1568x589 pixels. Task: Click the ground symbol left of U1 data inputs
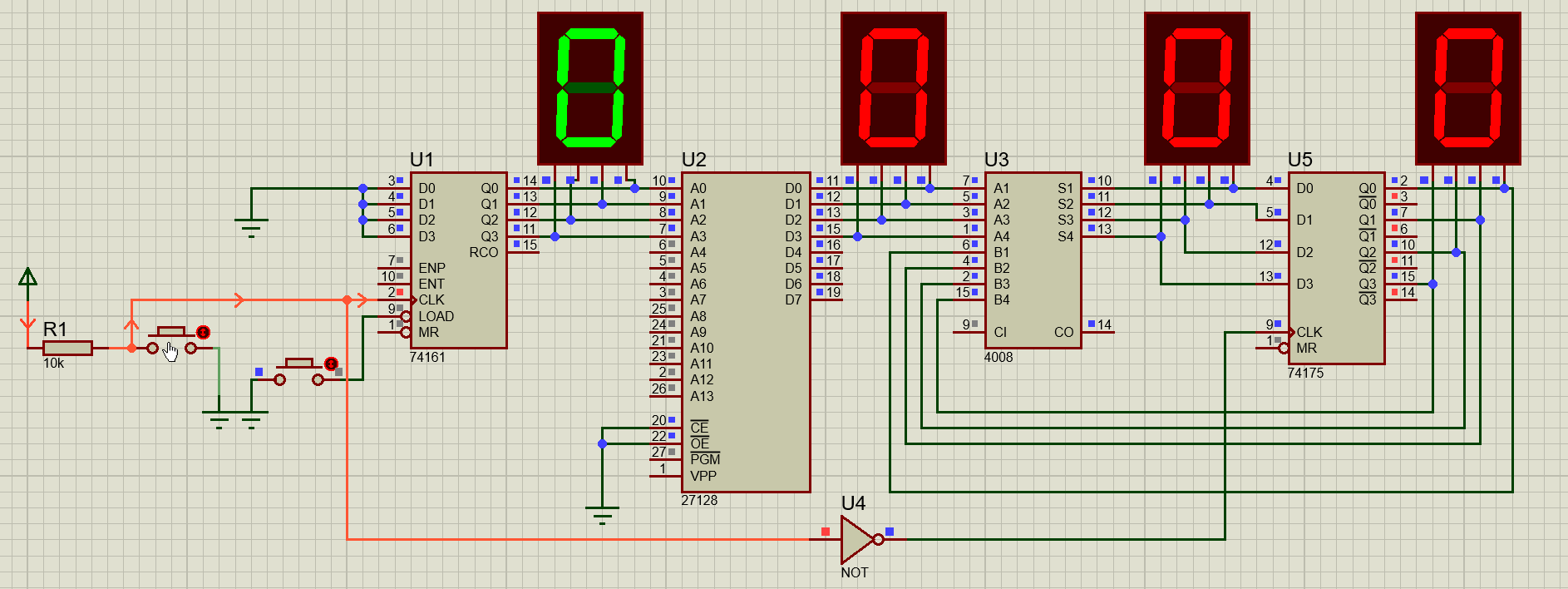(251, 227)
